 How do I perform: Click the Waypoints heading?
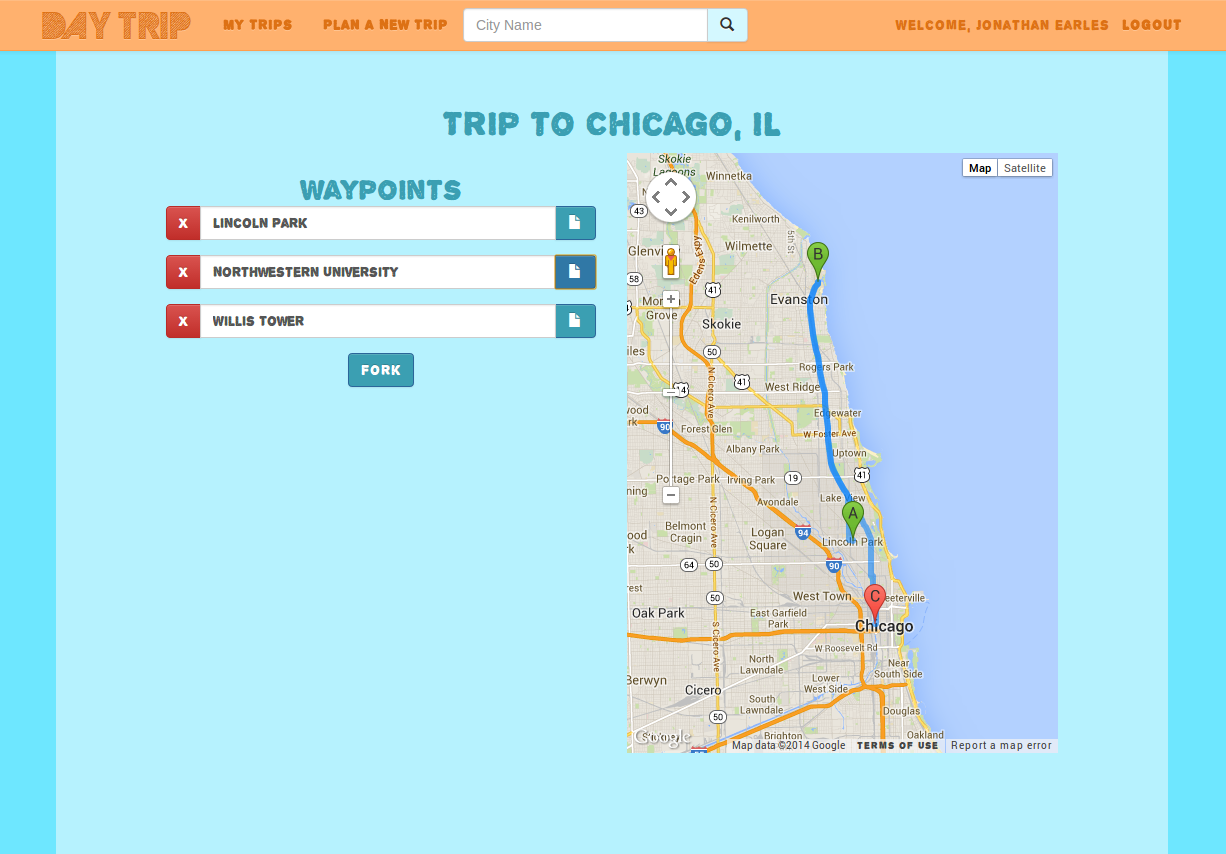tap(381, 190)
